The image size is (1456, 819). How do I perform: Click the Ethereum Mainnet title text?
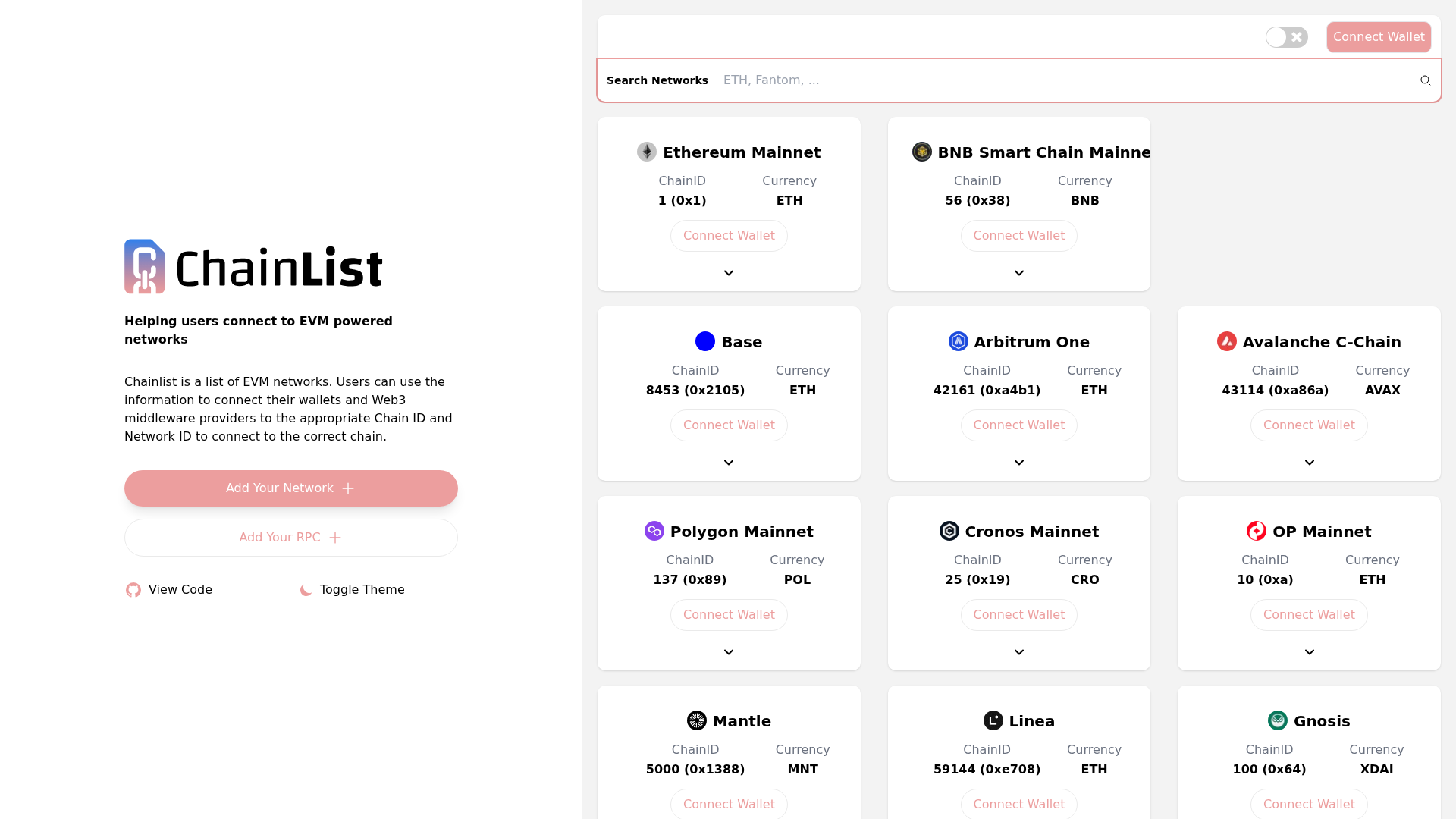tap(742, 152)
